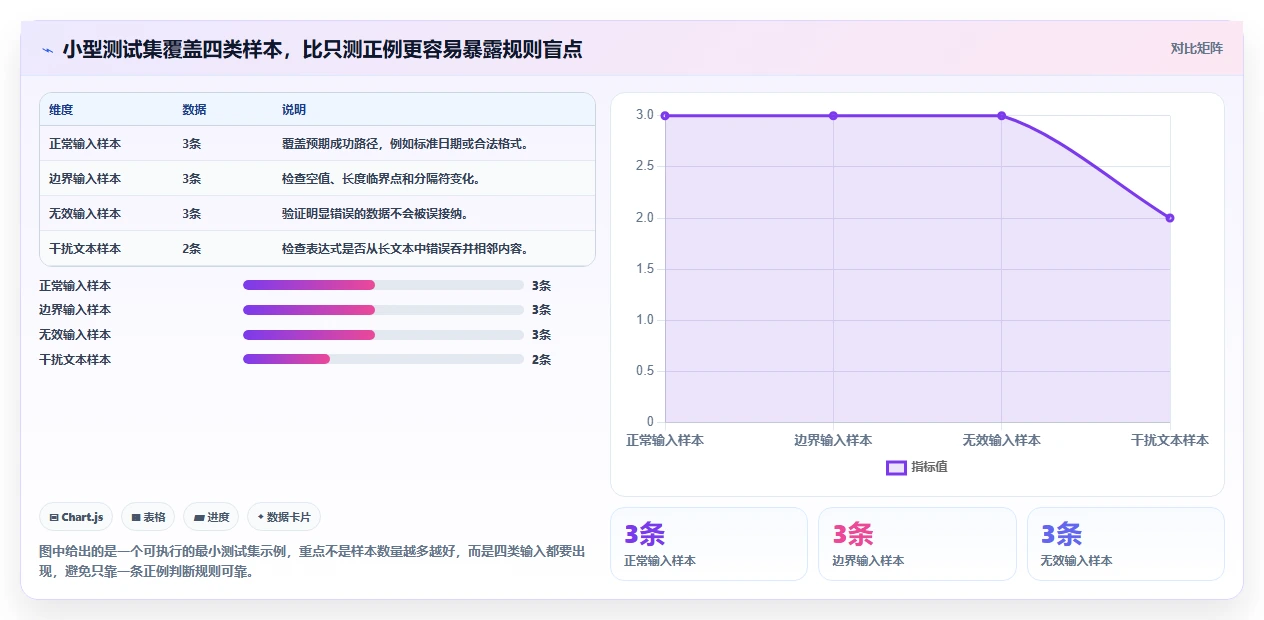Screen dimensions: 1264x620
Task: Click the 2条 value in the table
Action: [x=192, y=249]
